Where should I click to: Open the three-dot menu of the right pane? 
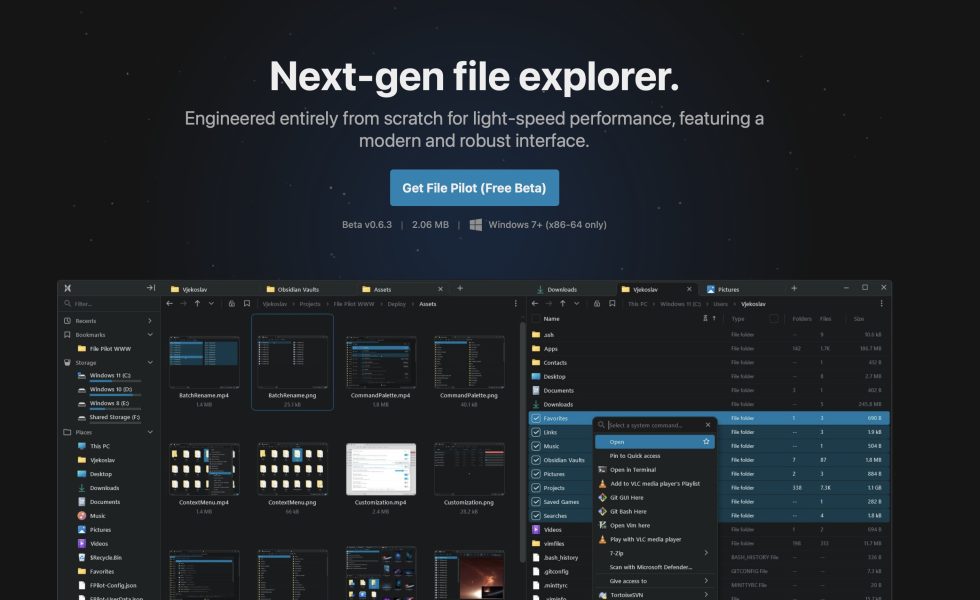click(x=883, y=303)
